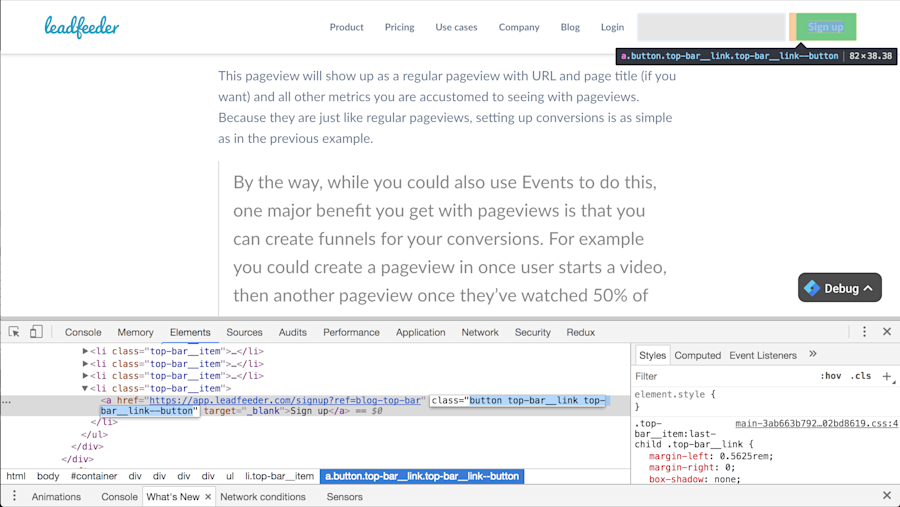Select the Elements tab
This screenshot has height=507, width=900.
tap(190, 332)
